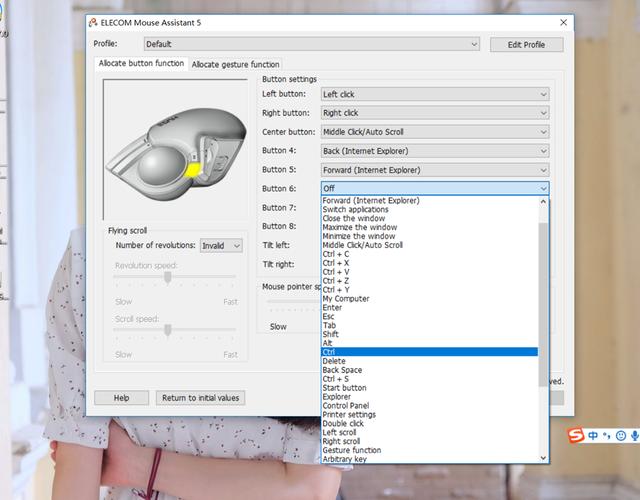The height and width of the screenshot is (500, 640).
Task: Select Ctrl + V from the list
Action: coord(430,272)
